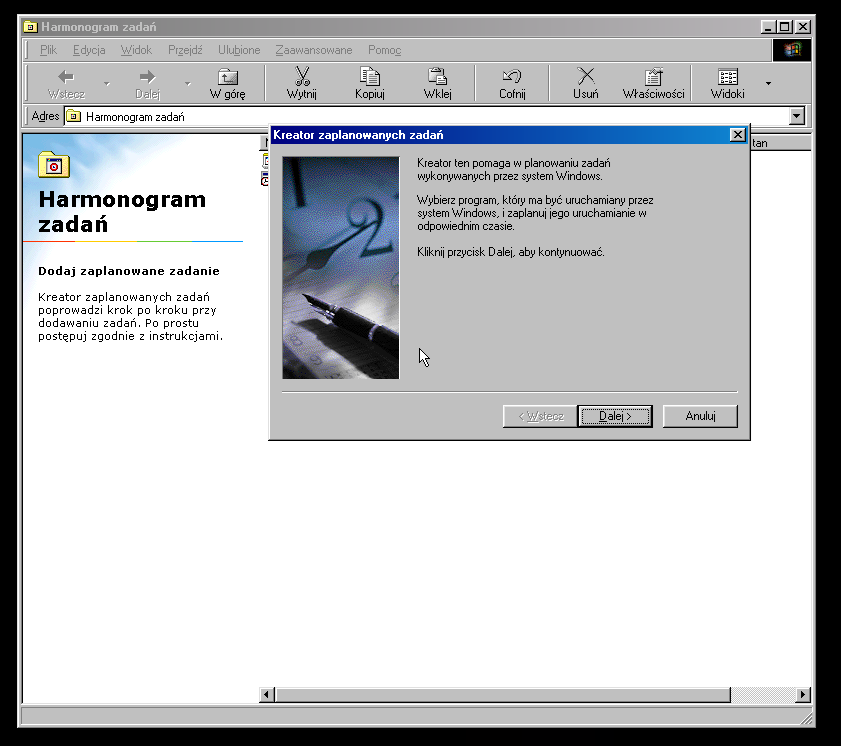Open the Ulubione menu
This screenshot has height=746, width=841.
pos(239,50)
